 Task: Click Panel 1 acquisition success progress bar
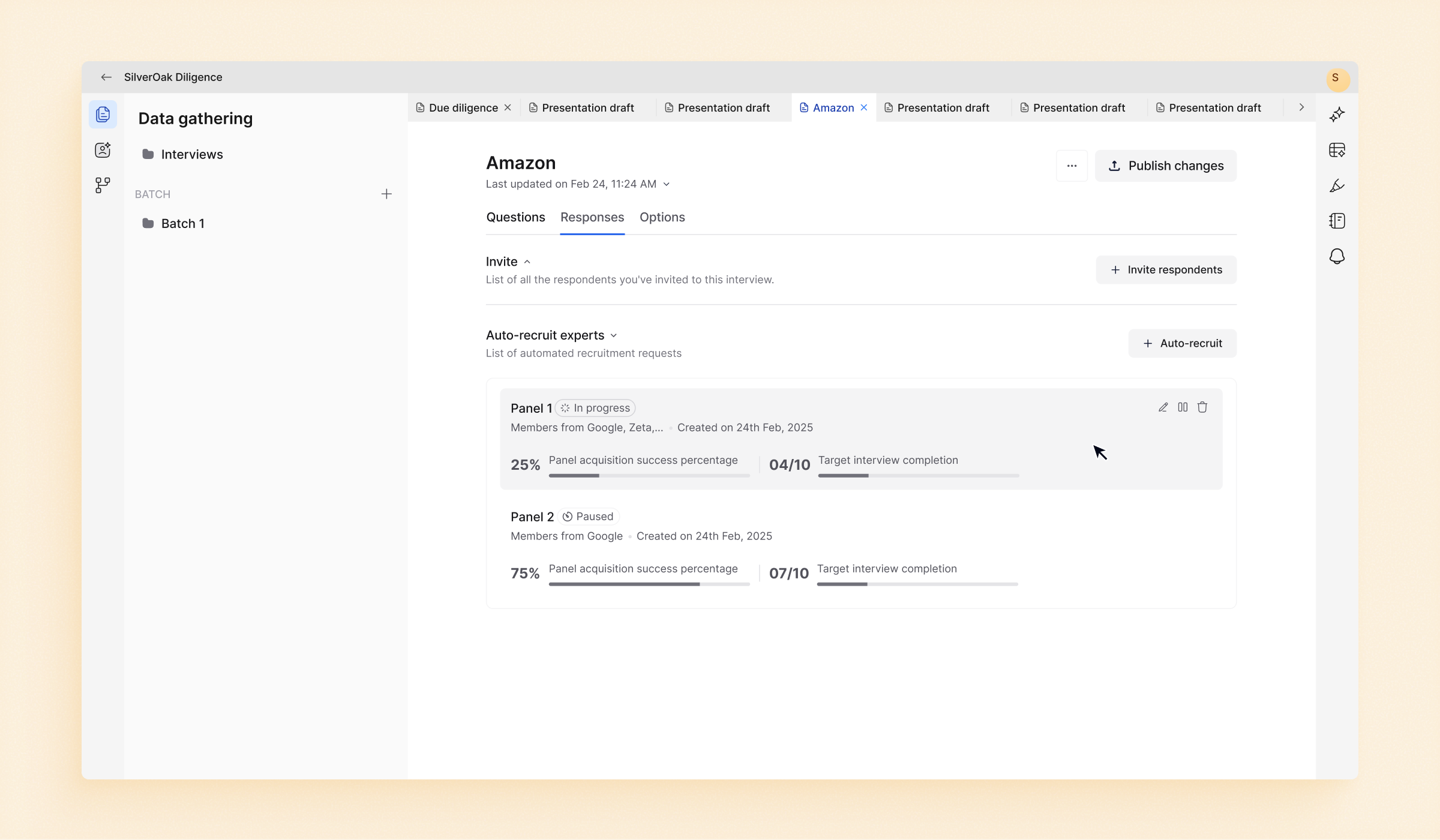point(649,476)
